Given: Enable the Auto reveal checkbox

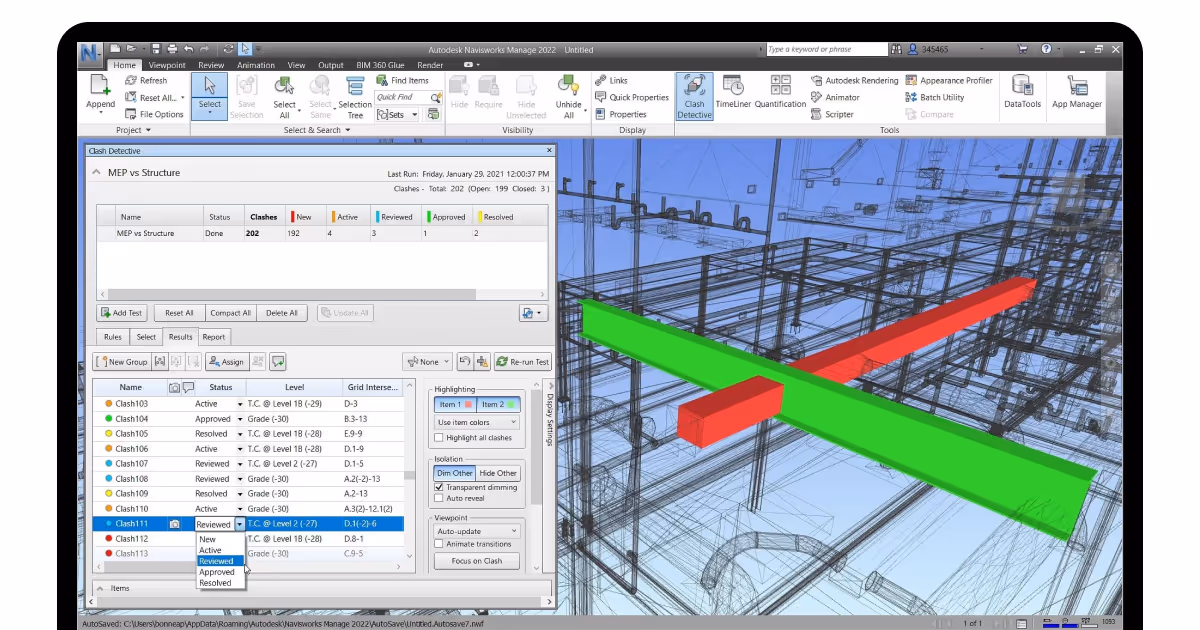Looking at the screenshot, I should pyautogui.click(x=439, y=498).
